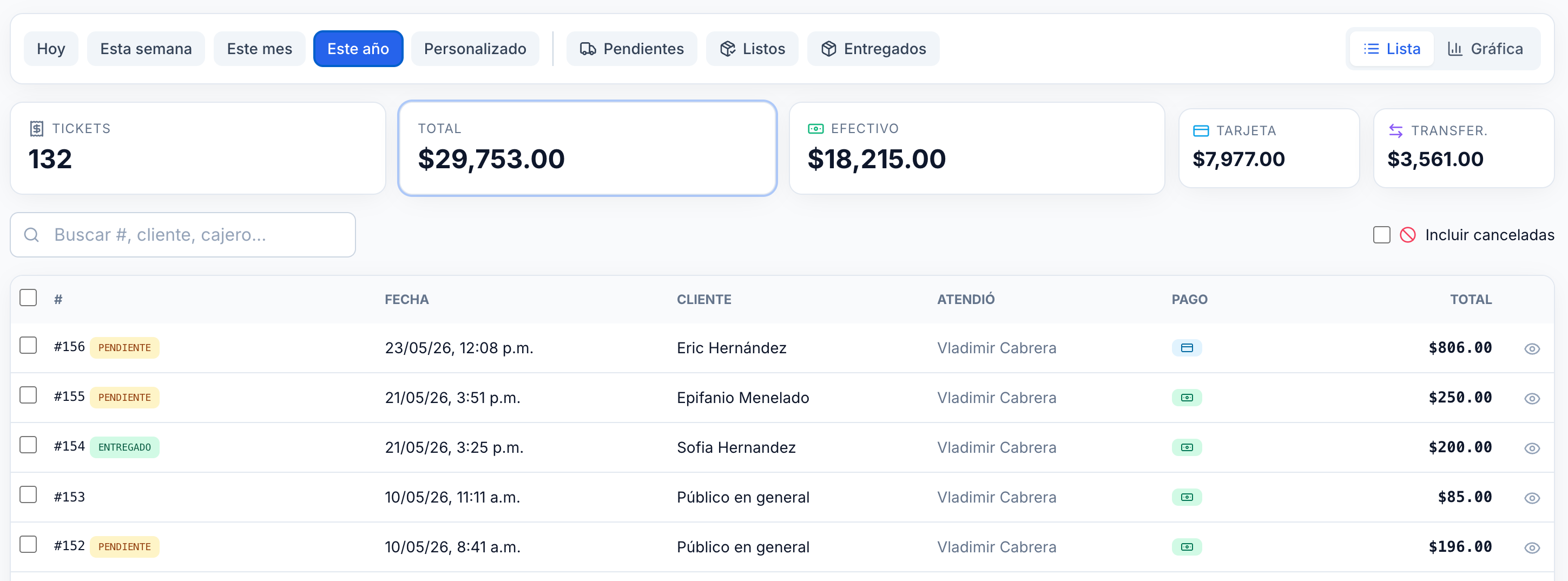Click cash payment icon on ticket #153
This screenshot has height=581, width=1568.
(x=1187, y=498)
